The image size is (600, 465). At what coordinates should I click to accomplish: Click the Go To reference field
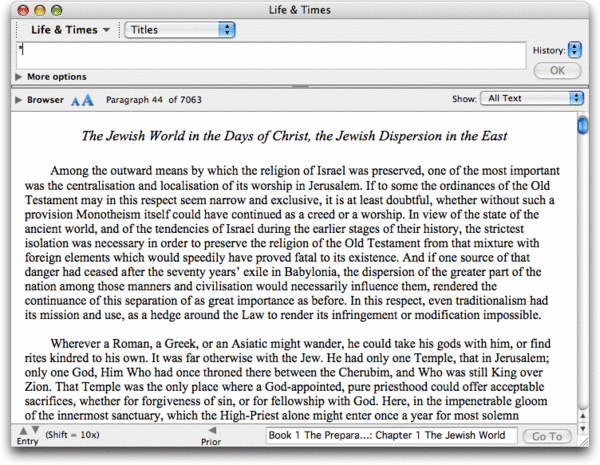pyautogui.click(x=391, y=436)
